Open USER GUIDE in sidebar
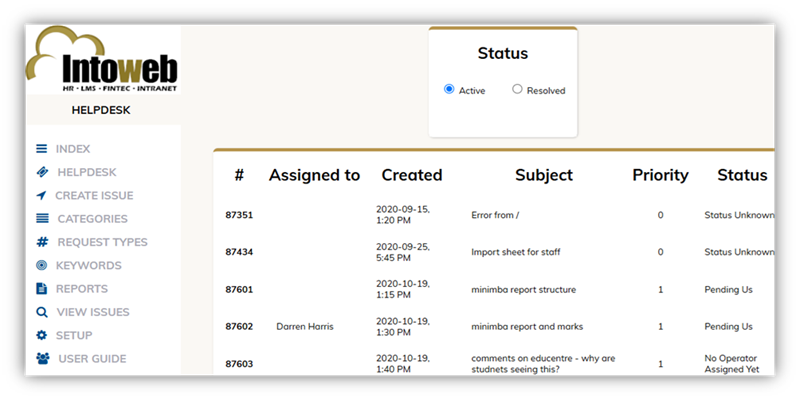This screenshot has width=800, height=400. (x=92, y=359)
